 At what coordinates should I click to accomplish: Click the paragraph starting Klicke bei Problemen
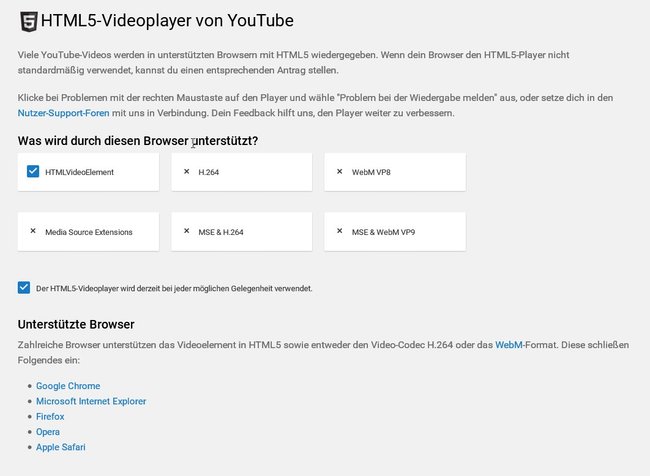click(315, 105)
